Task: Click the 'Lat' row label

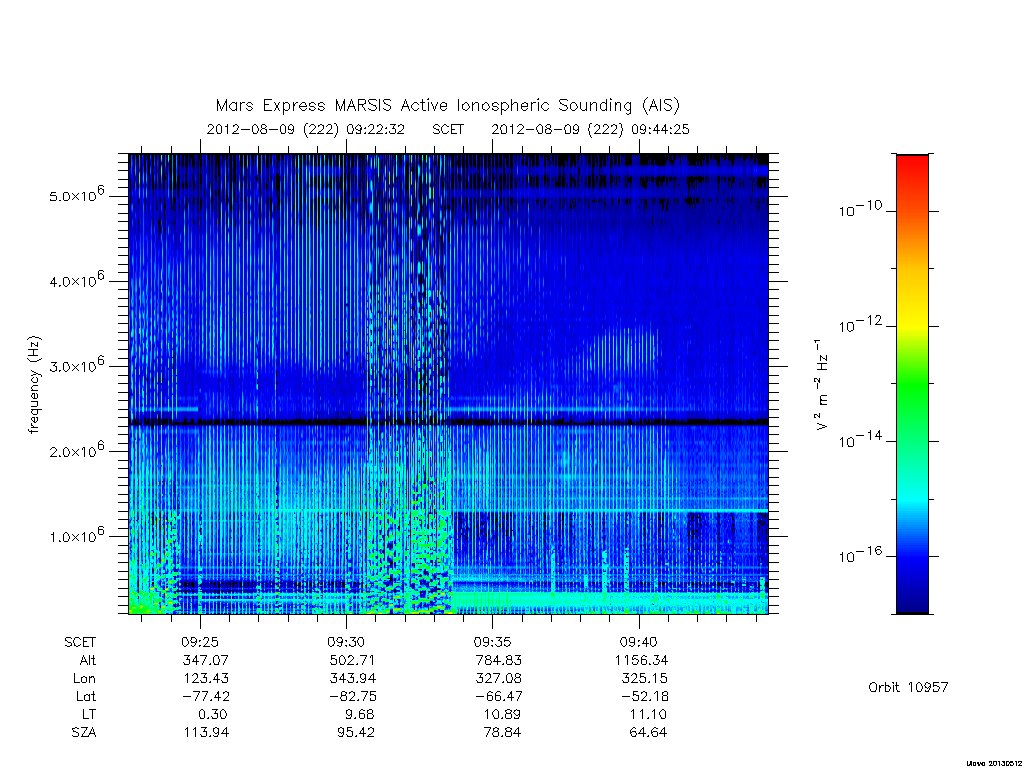Action: 86,696
